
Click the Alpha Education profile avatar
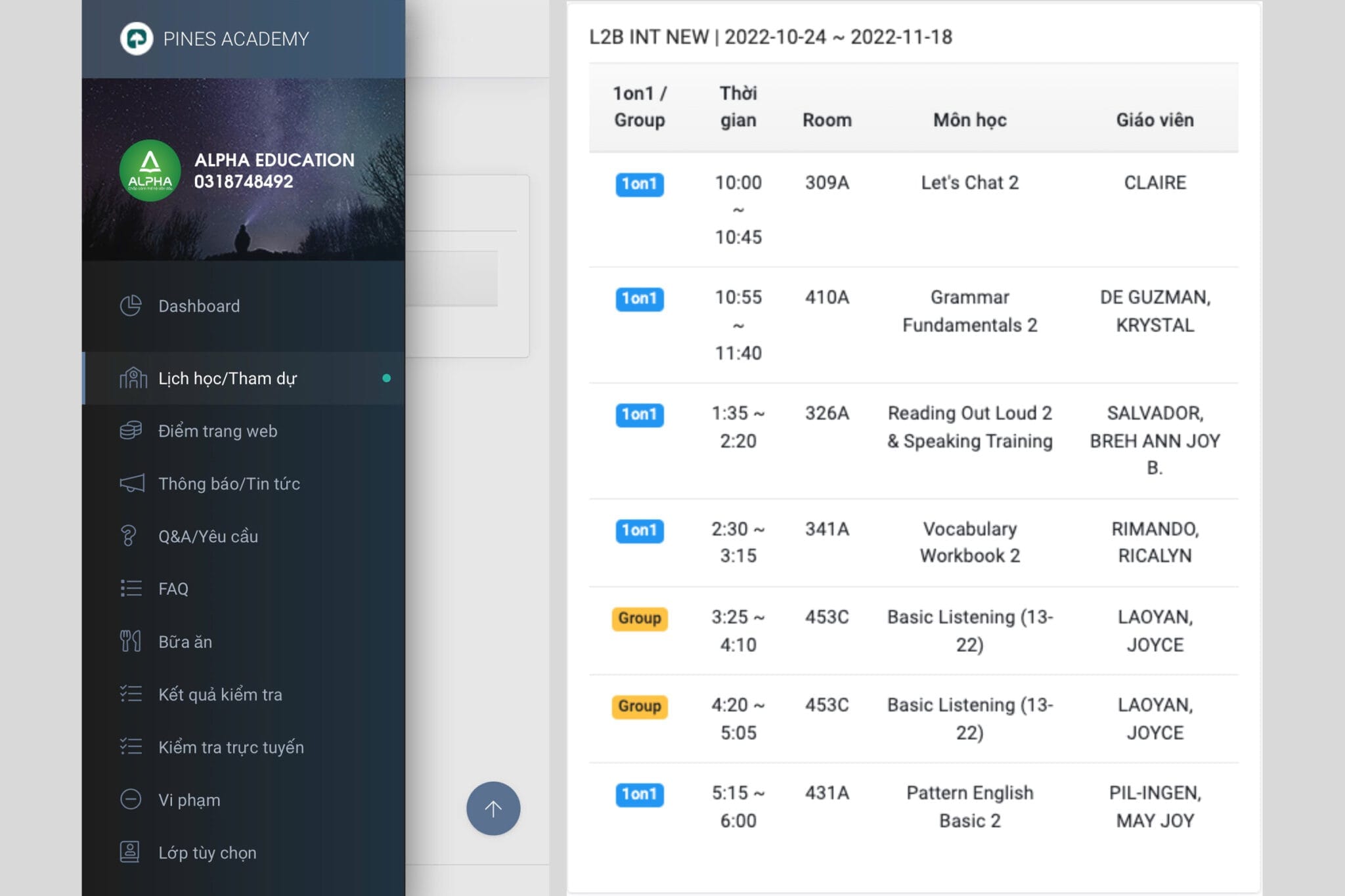tap(150, 170)
